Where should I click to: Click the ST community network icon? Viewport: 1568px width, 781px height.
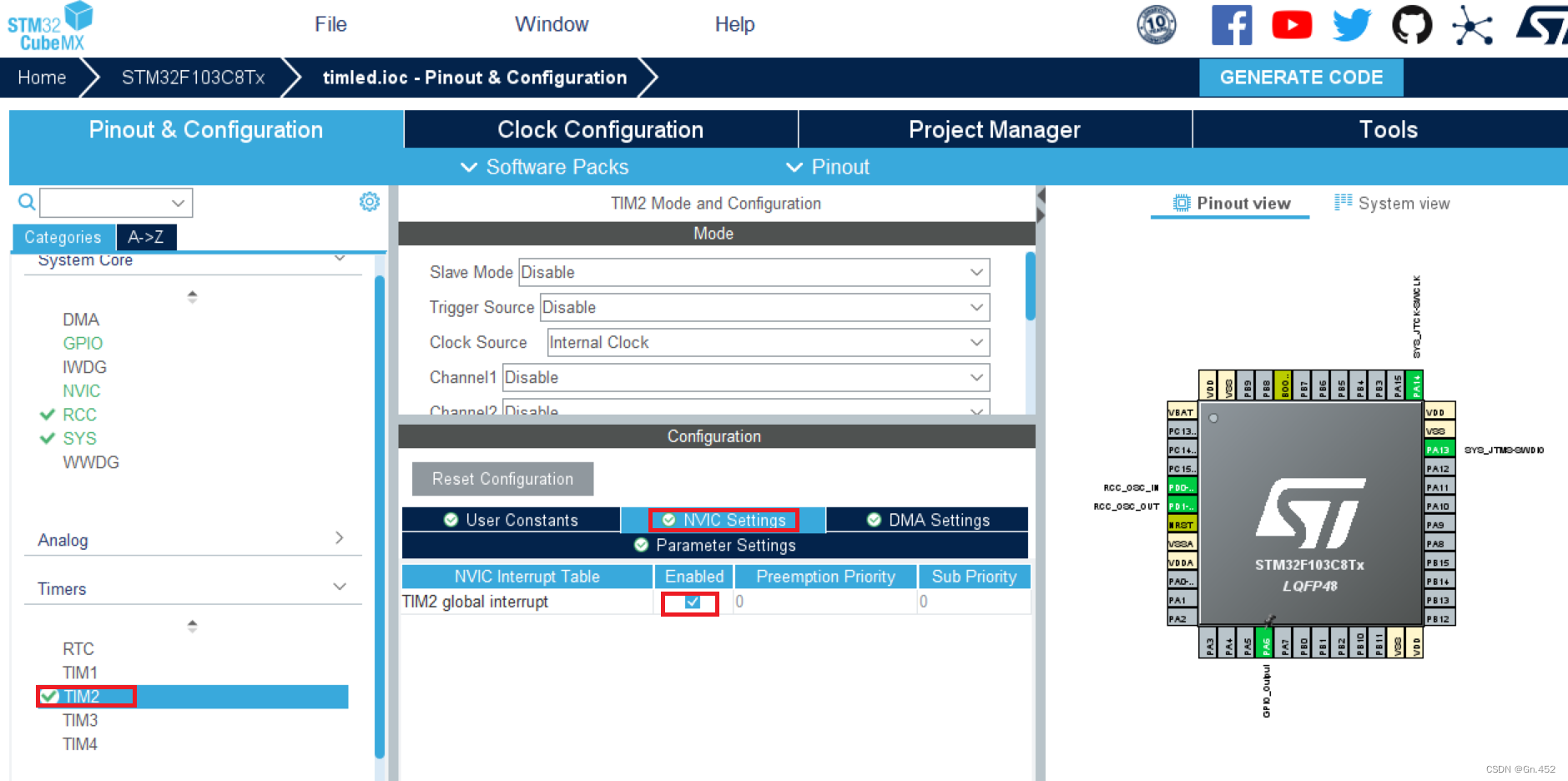point(1472,25)
